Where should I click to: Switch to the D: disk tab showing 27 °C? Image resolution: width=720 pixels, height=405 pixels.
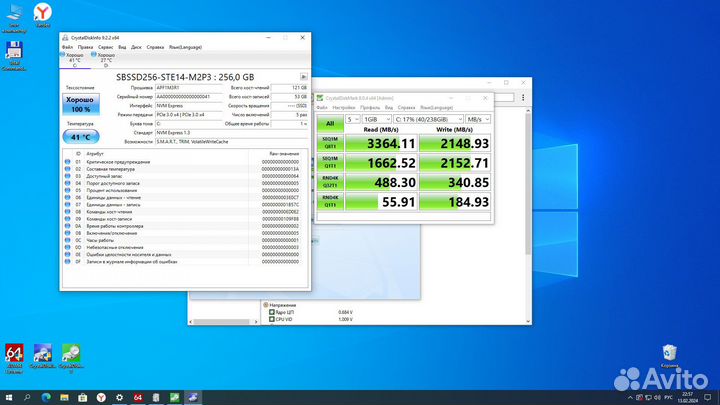click(104, 58)
